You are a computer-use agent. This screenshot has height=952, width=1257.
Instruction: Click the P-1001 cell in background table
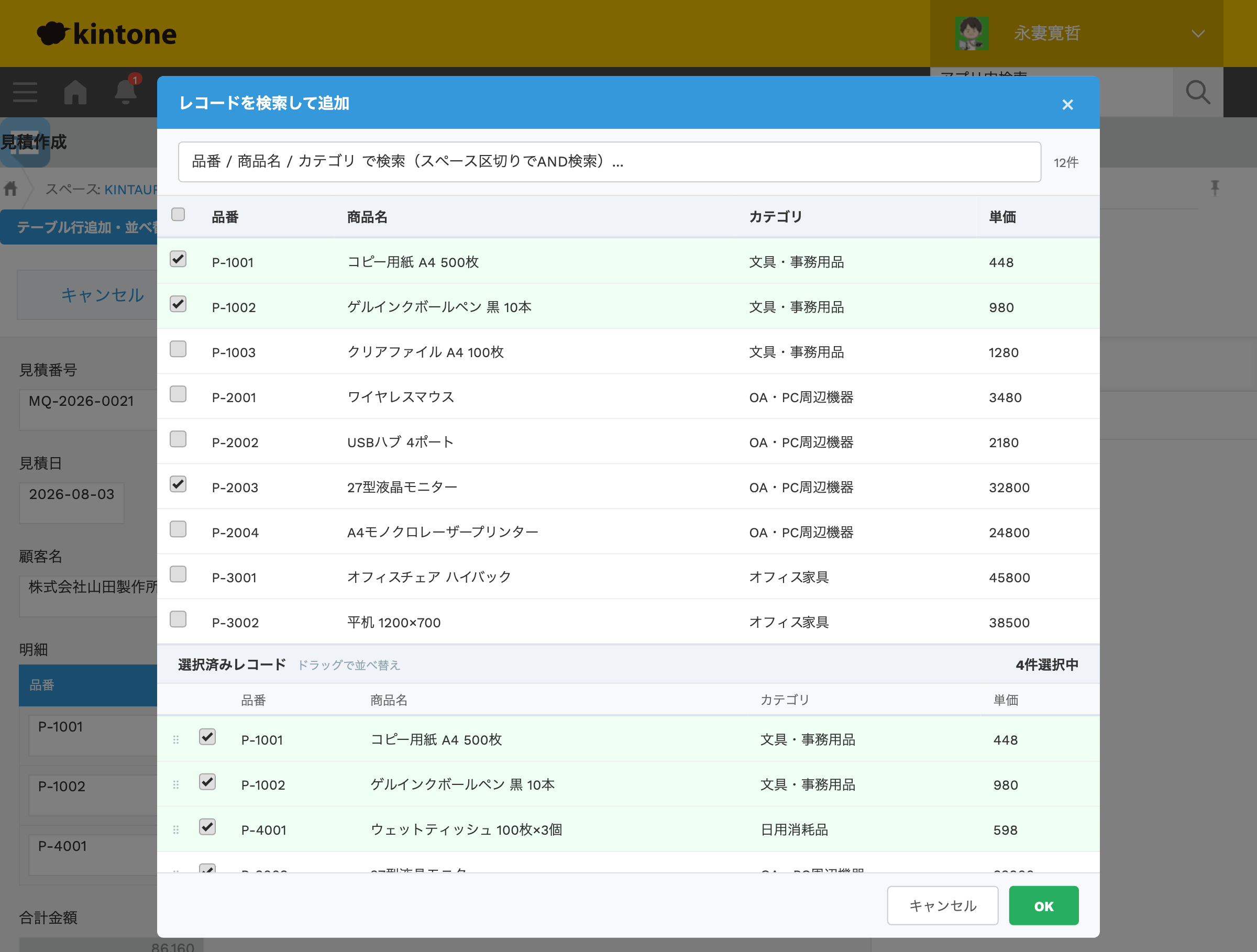(x=93, y=736)
